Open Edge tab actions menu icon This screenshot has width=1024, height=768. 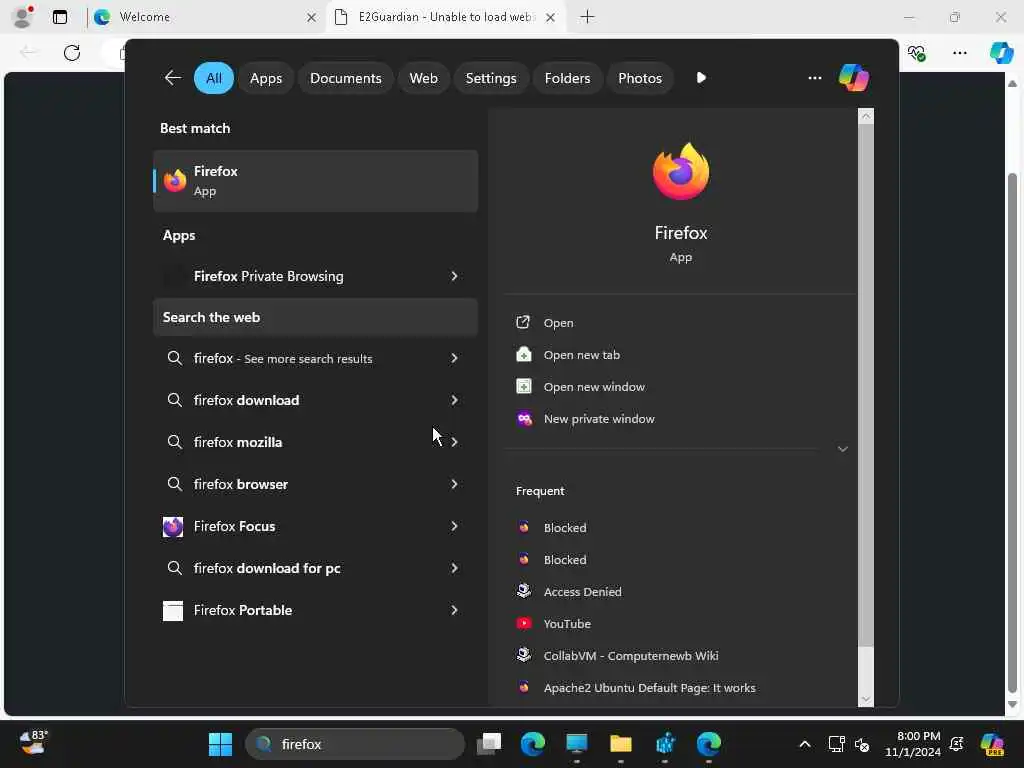(x=60, y=17)
